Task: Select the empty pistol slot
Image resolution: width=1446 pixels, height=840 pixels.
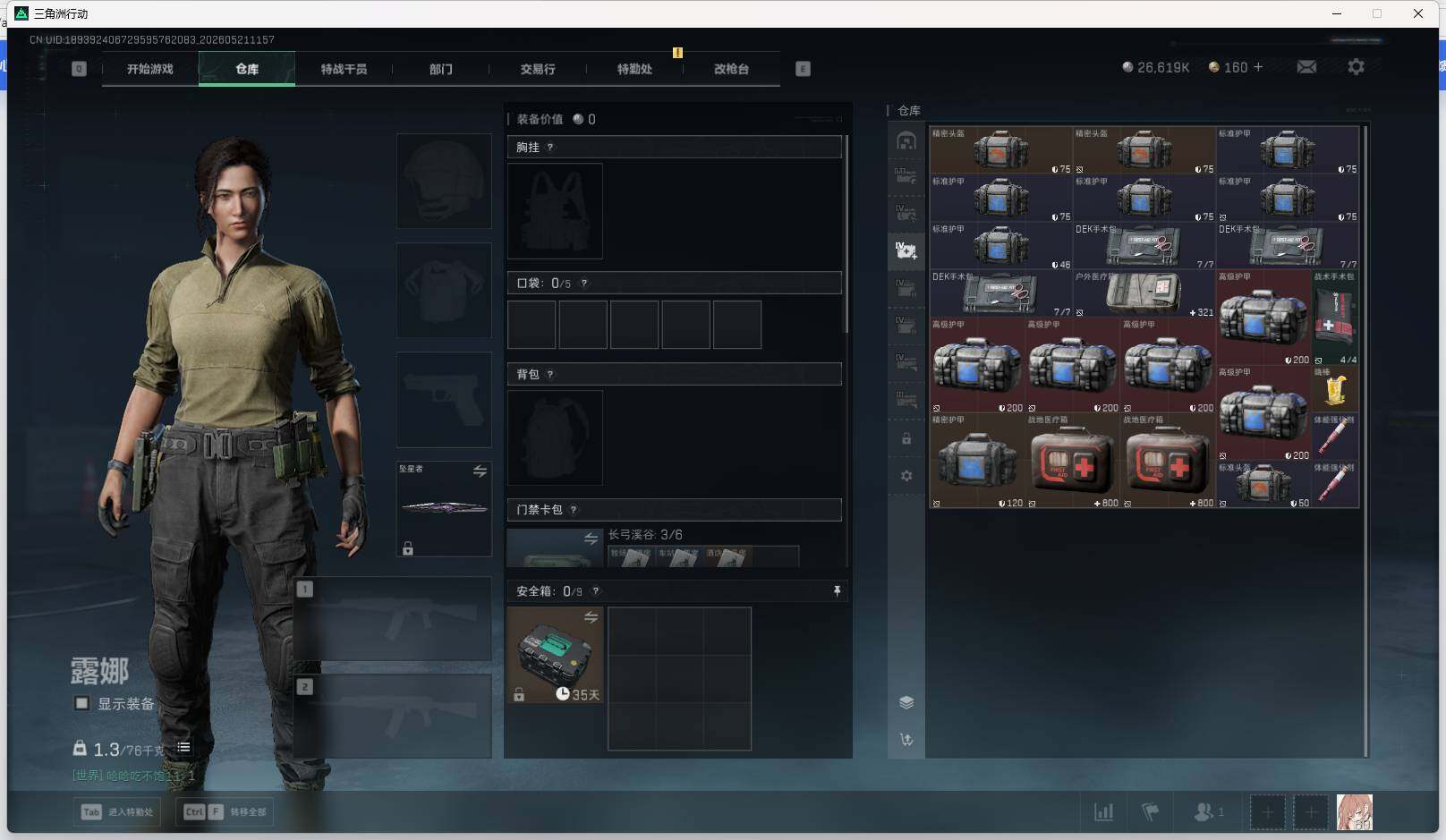Action: click(444, 400)
